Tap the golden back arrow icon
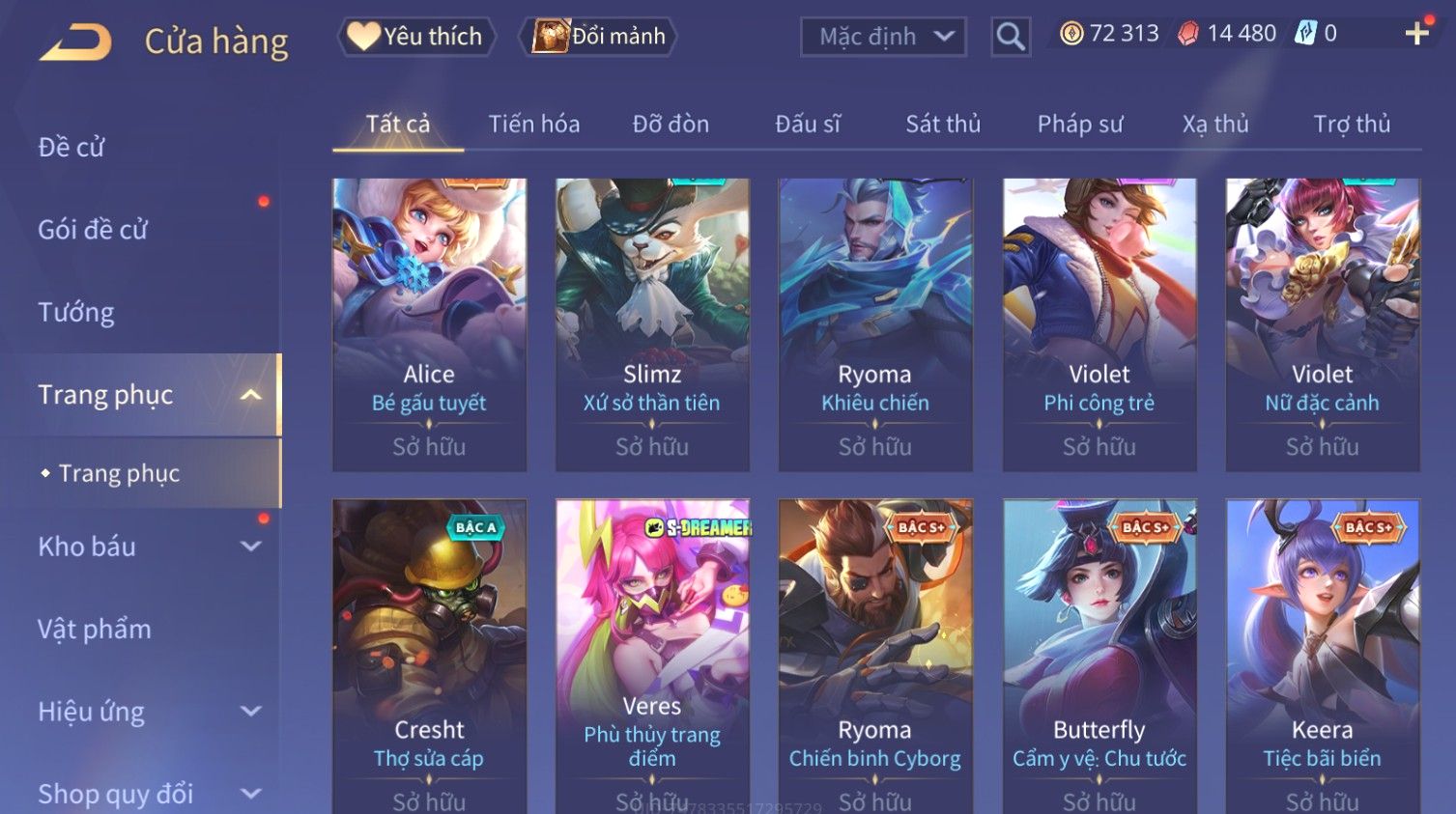The height and width of the screenshot is (814, 1456). (76, 42)
